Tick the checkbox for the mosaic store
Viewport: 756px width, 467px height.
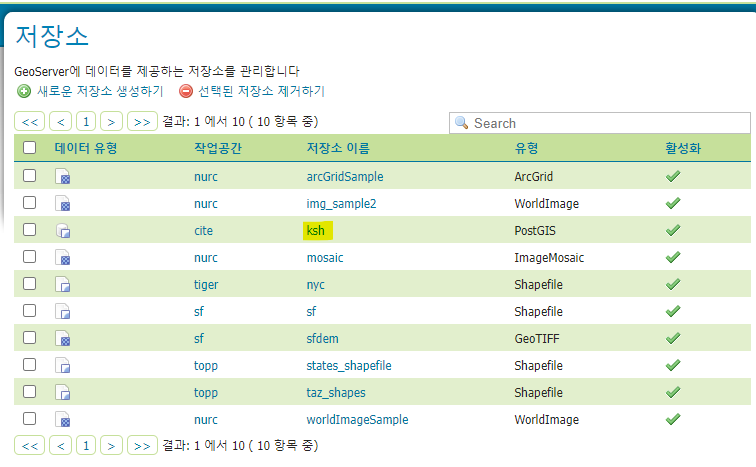(29, 256)
